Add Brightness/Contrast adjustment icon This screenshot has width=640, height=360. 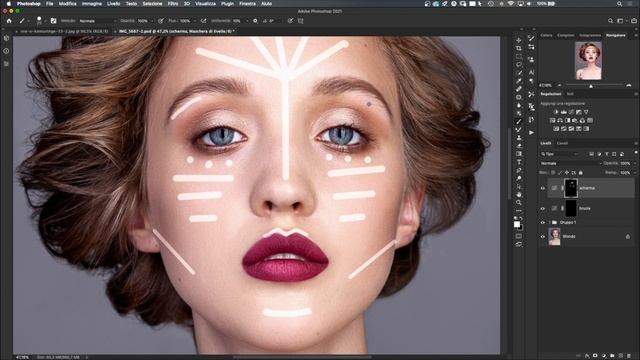tap(556, 112)
